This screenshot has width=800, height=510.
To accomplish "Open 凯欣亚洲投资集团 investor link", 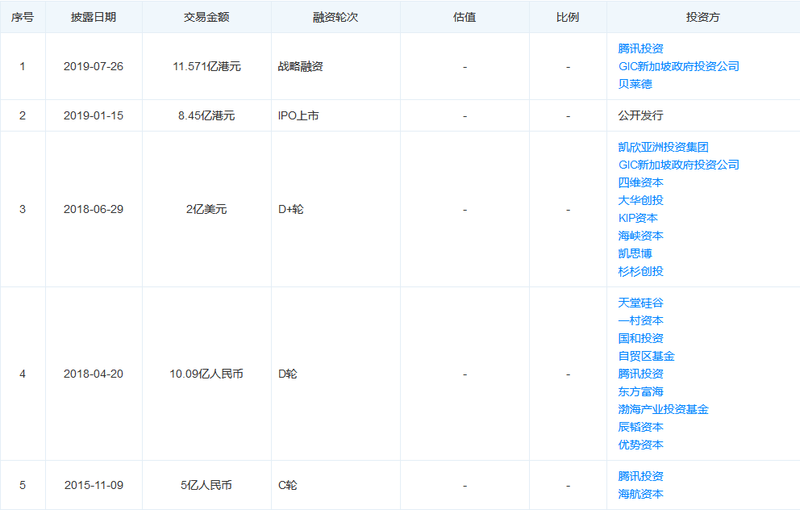I will [x=663, y=147].
